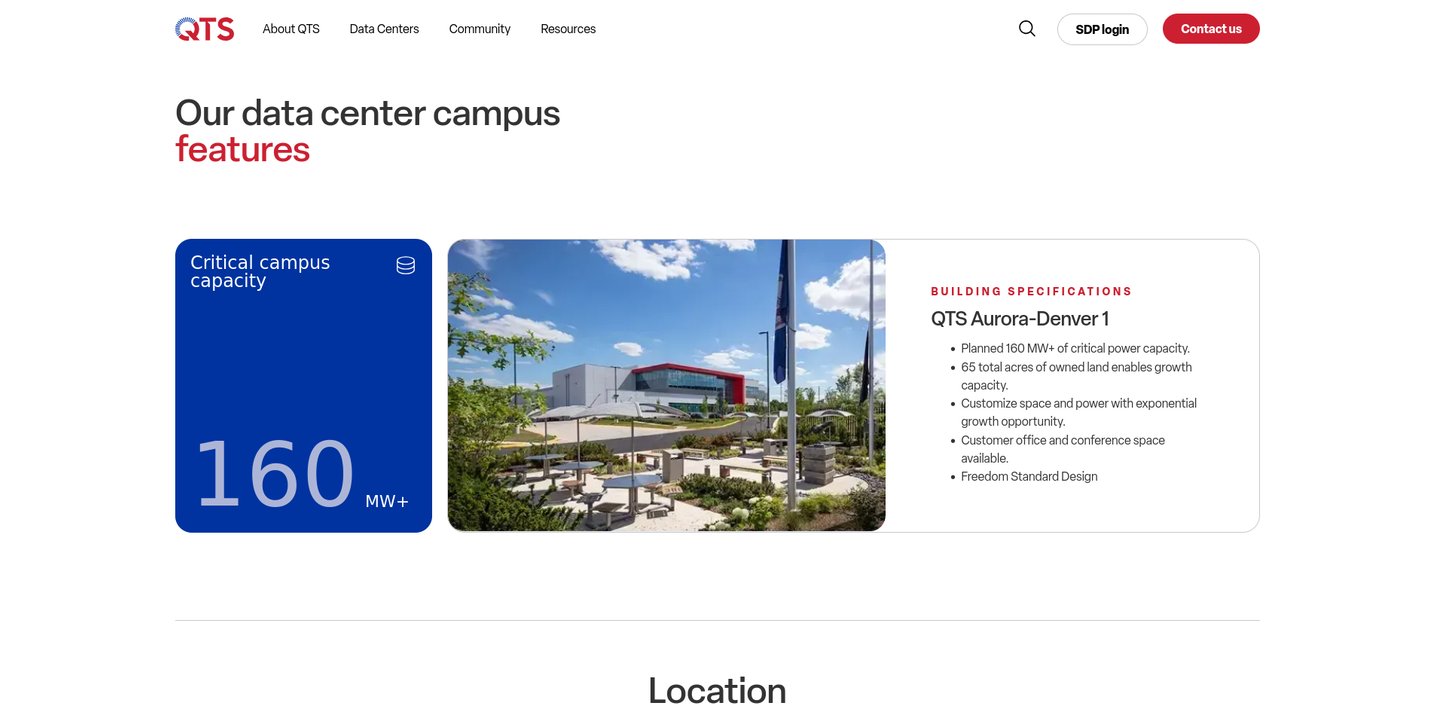Click the QTS Aurora-Denver 1 heading

point(1020,319)
